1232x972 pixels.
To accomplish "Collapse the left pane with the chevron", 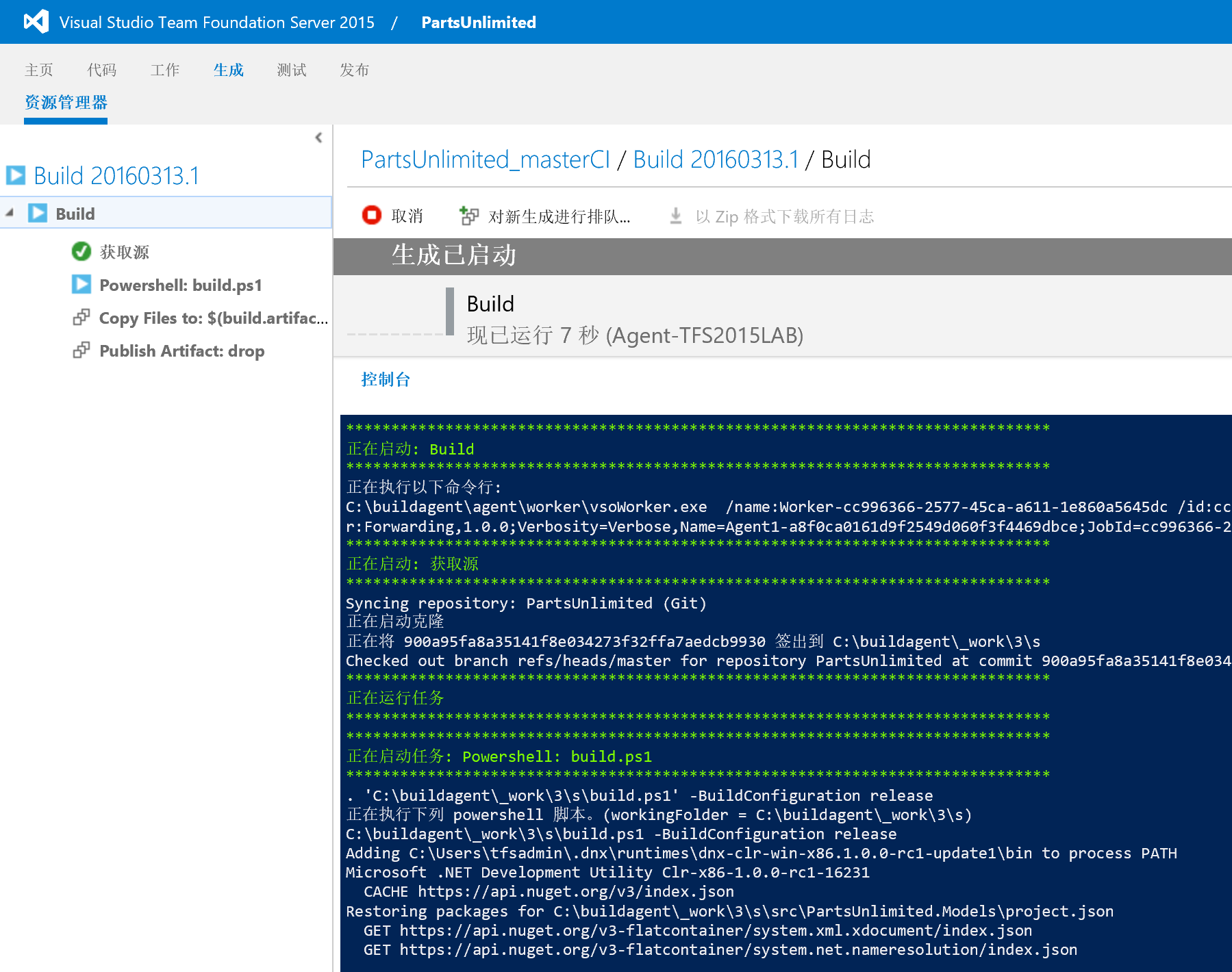I will 318,138.
